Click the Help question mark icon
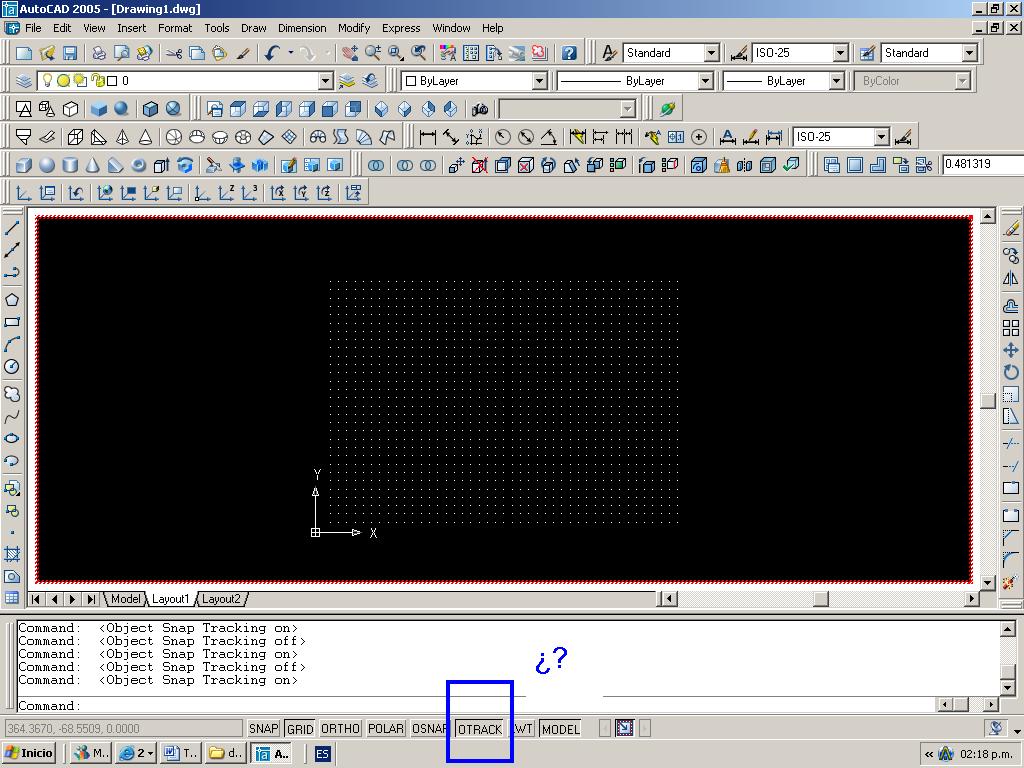Image resolution: width=1024 pixels, height=768 pixels. point(569,53)
